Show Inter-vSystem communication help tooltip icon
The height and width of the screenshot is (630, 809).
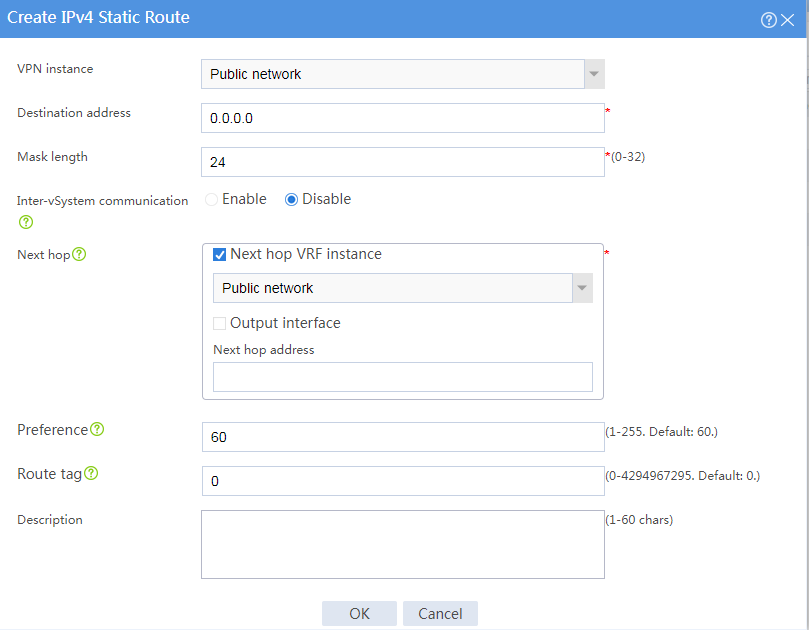pyautogui.click(x=26, y=222)
